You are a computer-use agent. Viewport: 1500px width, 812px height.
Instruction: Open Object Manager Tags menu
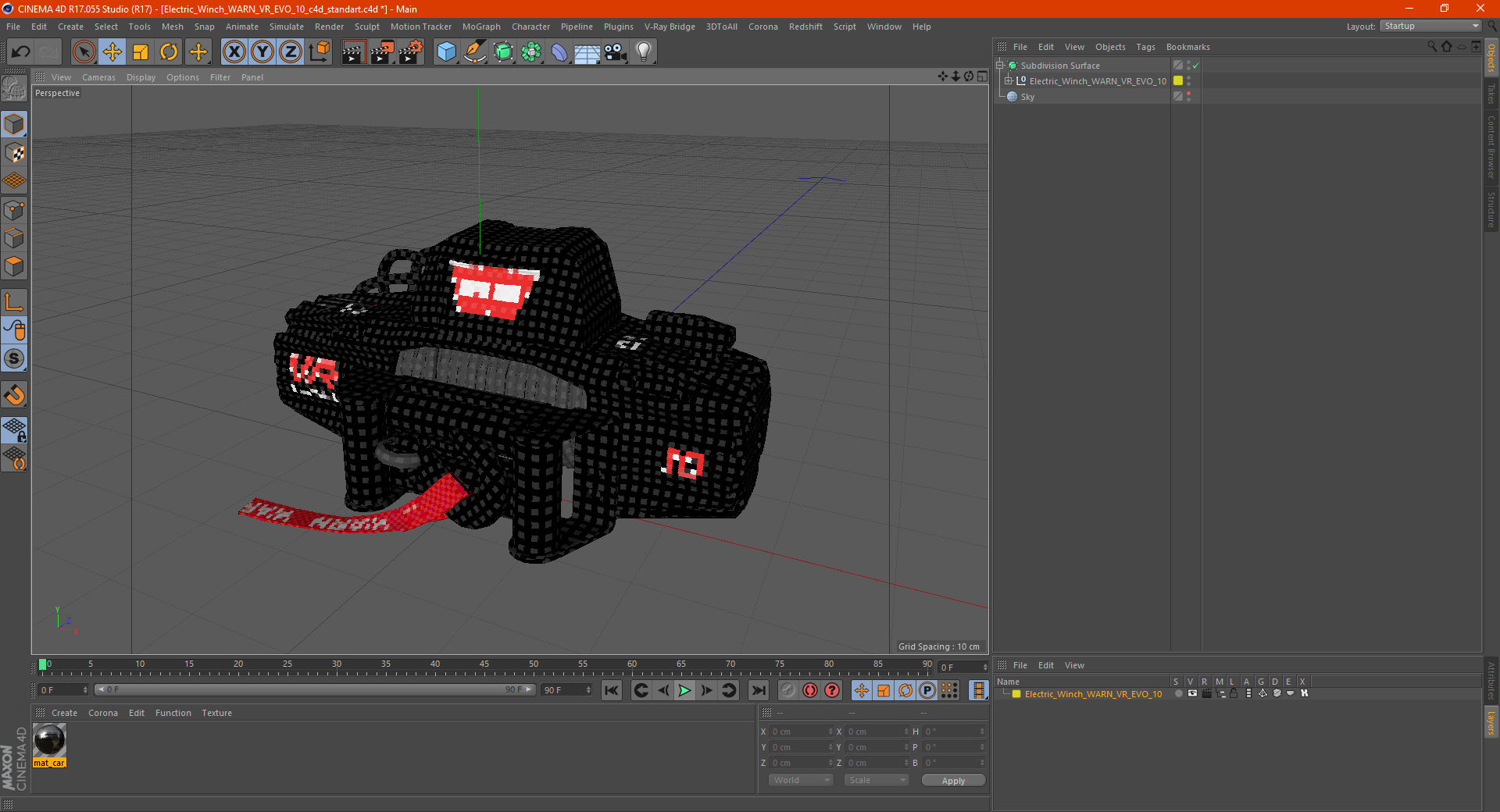(x=1145, y=47)
